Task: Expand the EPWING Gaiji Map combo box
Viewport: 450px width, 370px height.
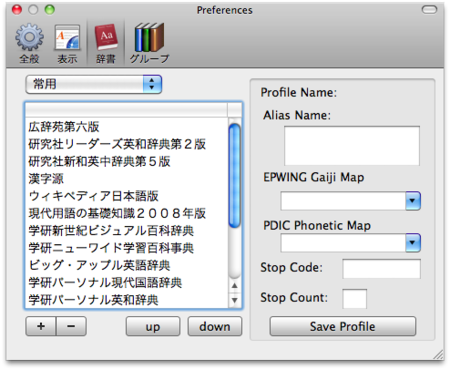Action: pyautogui.click(x=413, y=201)
